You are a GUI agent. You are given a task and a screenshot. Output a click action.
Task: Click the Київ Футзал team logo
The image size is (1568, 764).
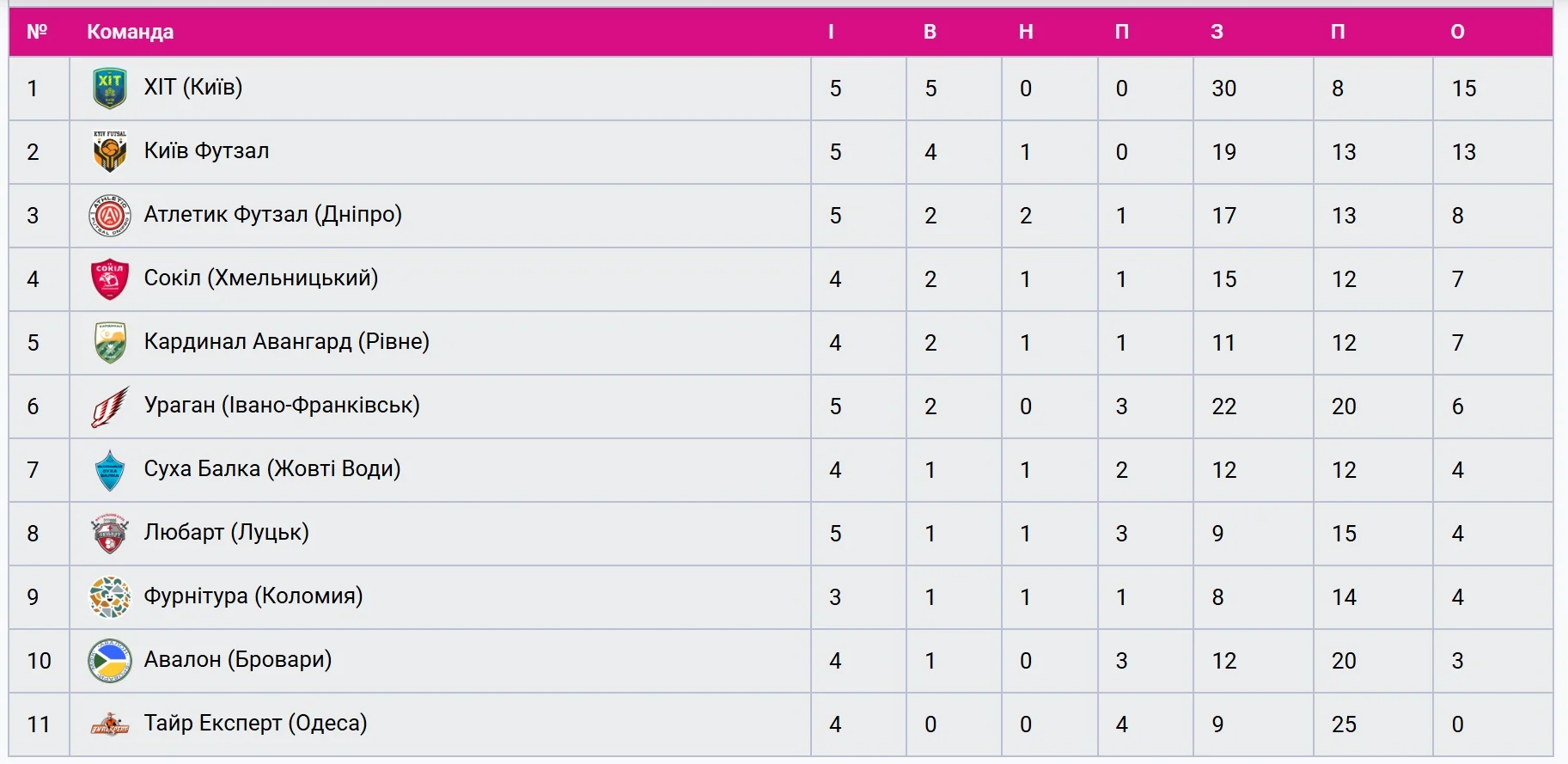[110, 152]
